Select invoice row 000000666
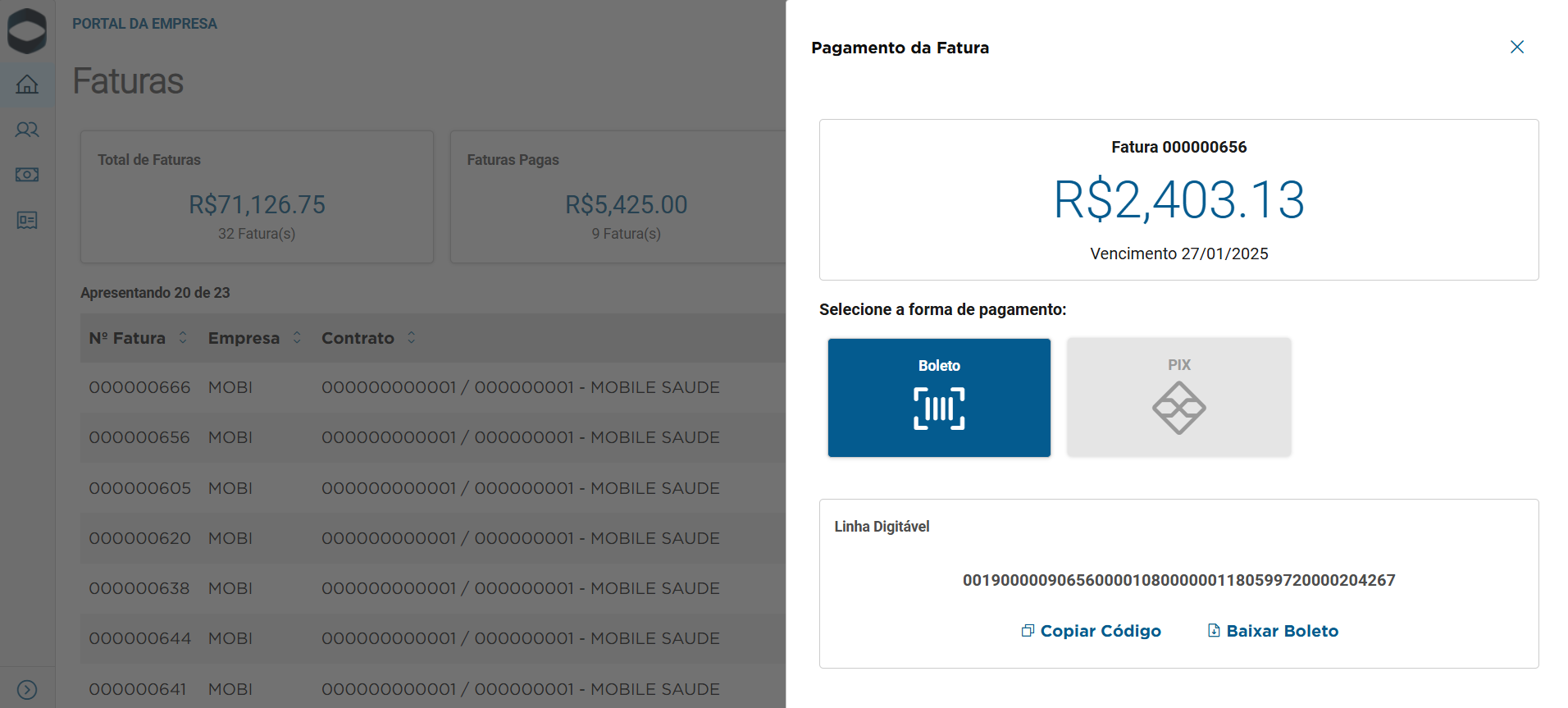The width and height of the screenshot is (1568, 708). [139, 387]
